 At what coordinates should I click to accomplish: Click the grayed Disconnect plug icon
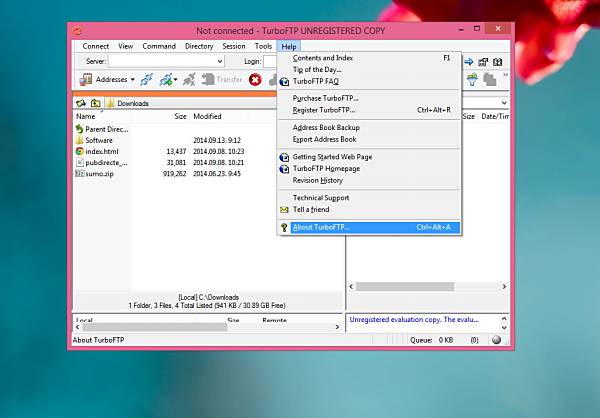pyautogui.click(x=189, y=79)
